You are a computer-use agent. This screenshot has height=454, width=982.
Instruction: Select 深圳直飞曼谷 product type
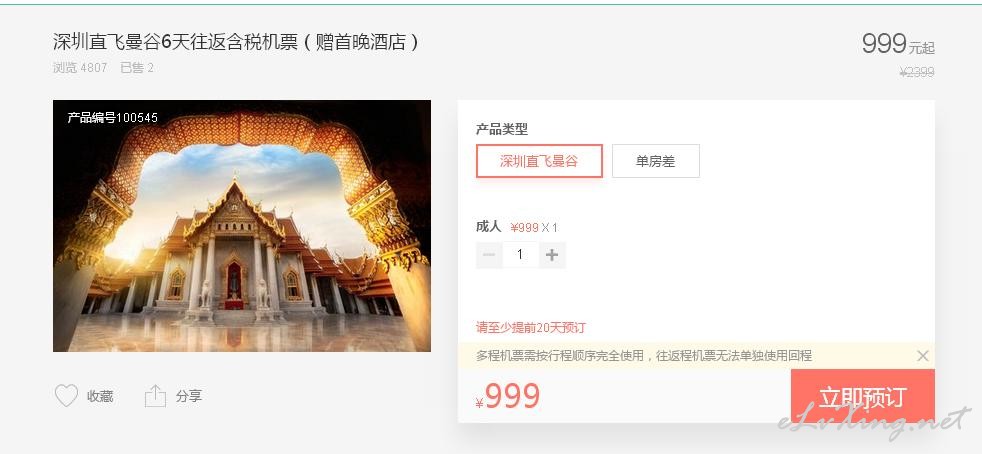coord(539,161)
